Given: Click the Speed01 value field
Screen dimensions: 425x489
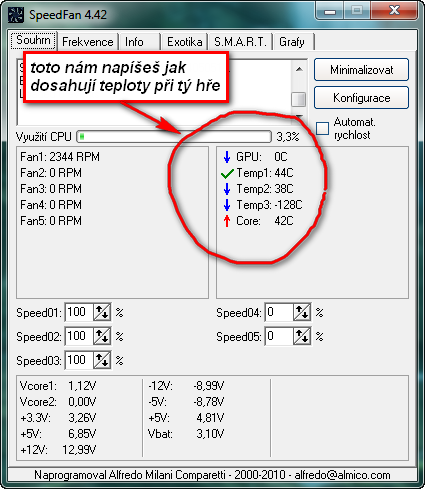Looking at the screenshot, I should [x=79, y=312].
